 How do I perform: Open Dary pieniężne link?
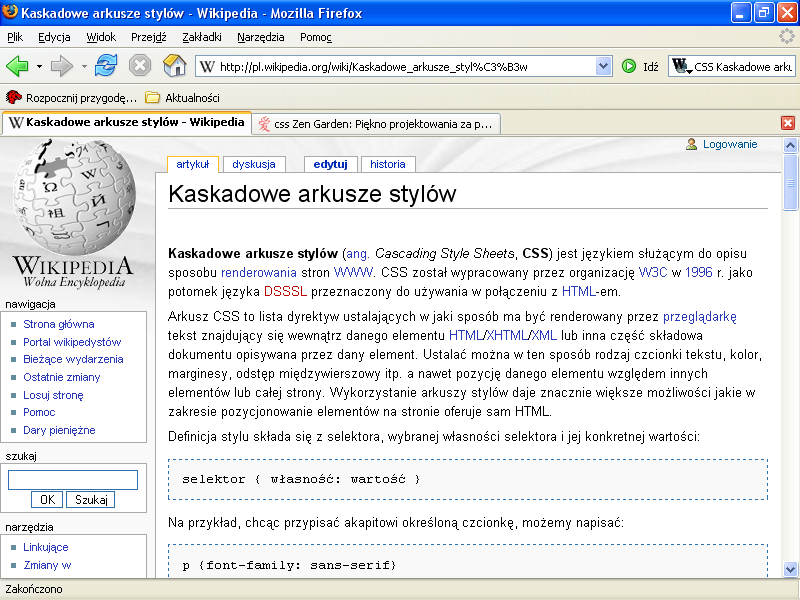point(59,430)
